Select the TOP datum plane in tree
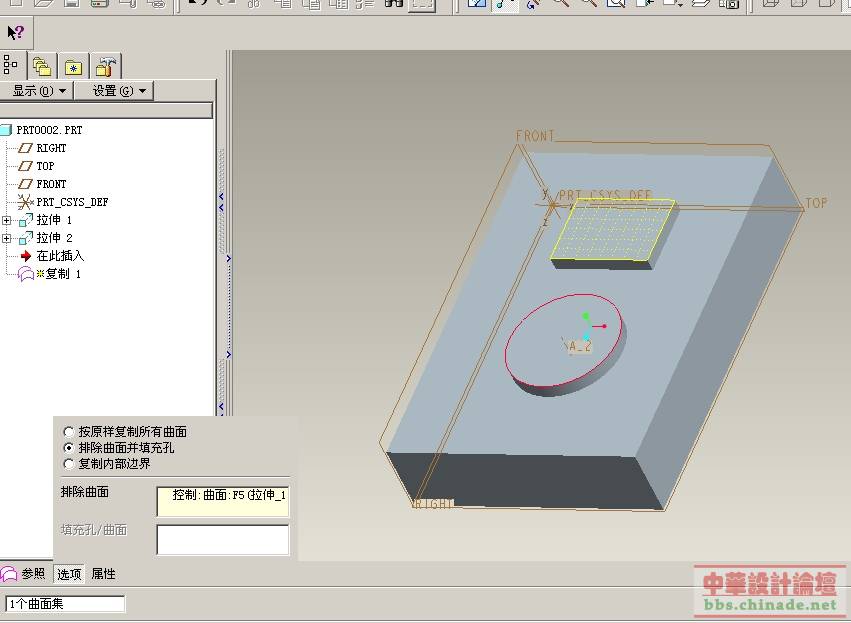 pyautogui.click(x=45, y=166)
